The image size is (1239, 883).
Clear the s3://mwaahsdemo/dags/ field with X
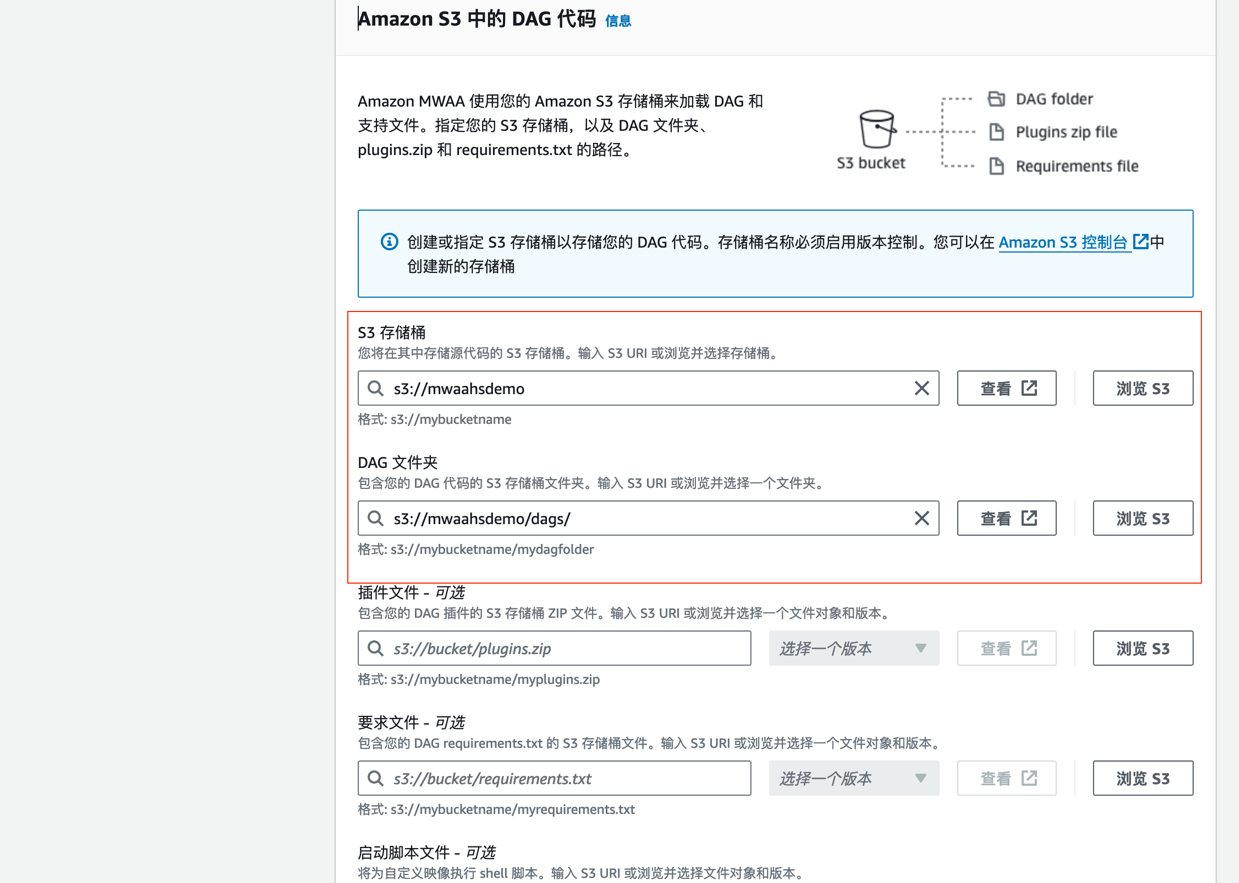click(x=921, y=518)
